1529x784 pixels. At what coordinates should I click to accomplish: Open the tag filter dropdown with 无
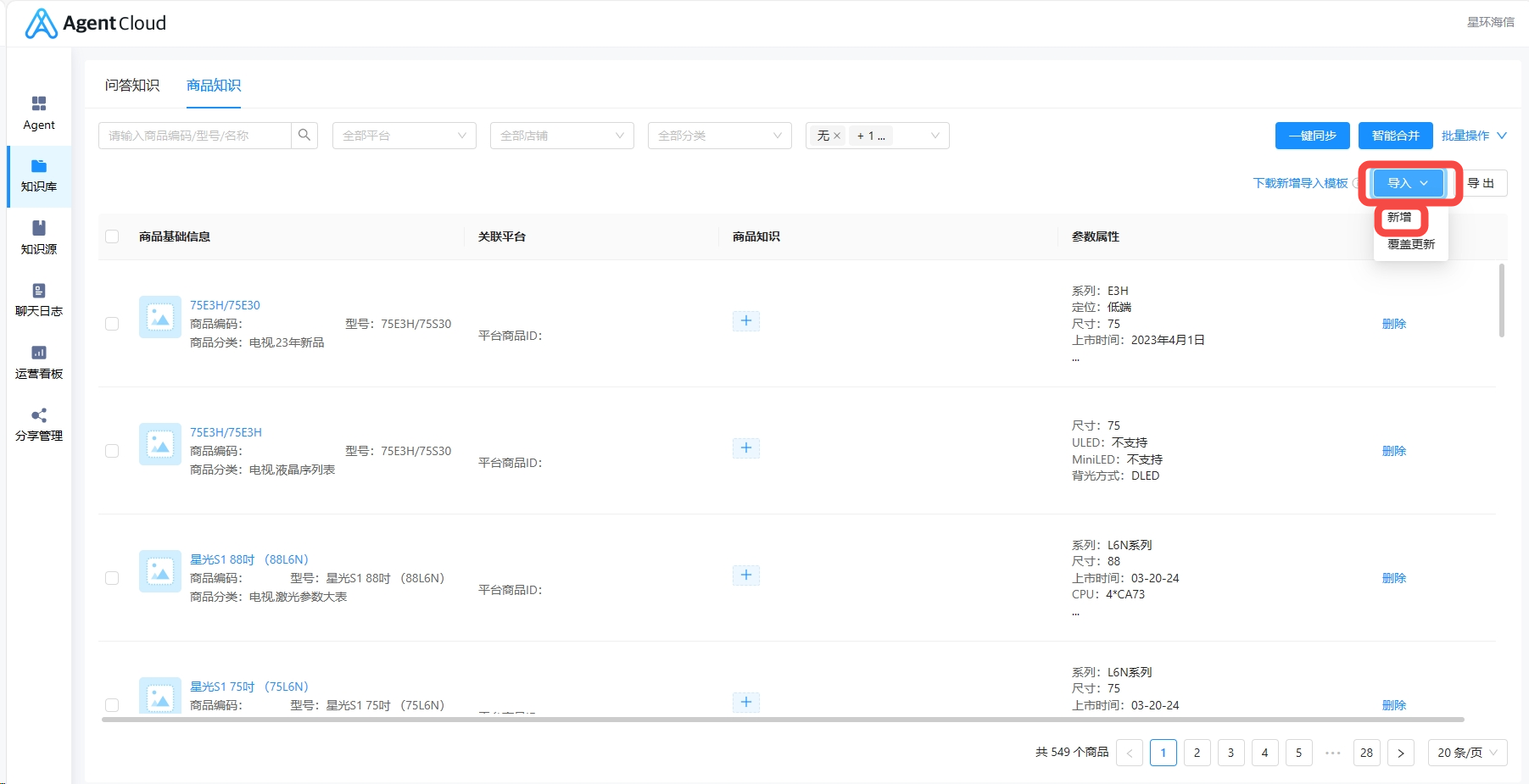pyautogui.click(x=878, y=136)
